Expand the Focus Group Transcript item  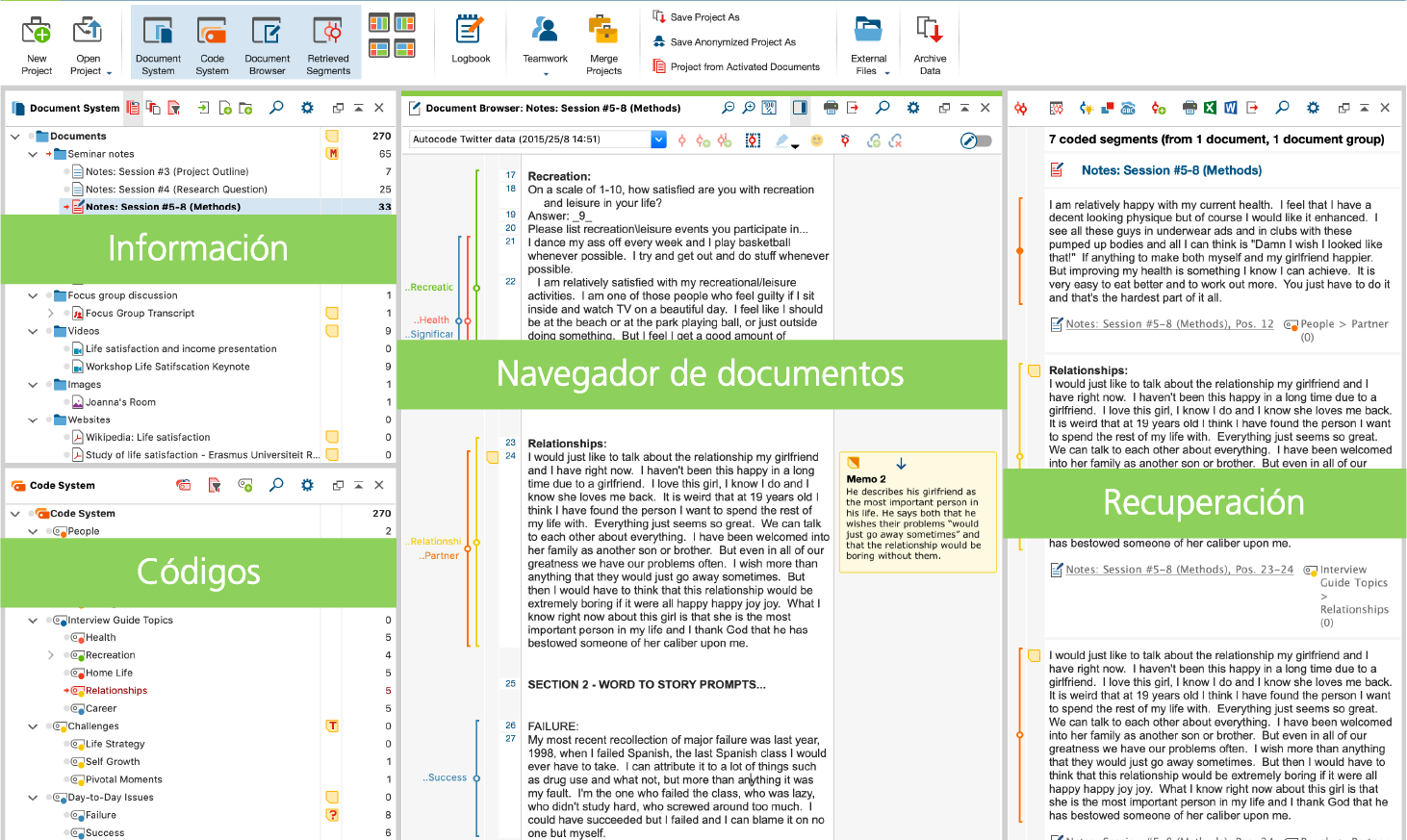tap(51, 314)
